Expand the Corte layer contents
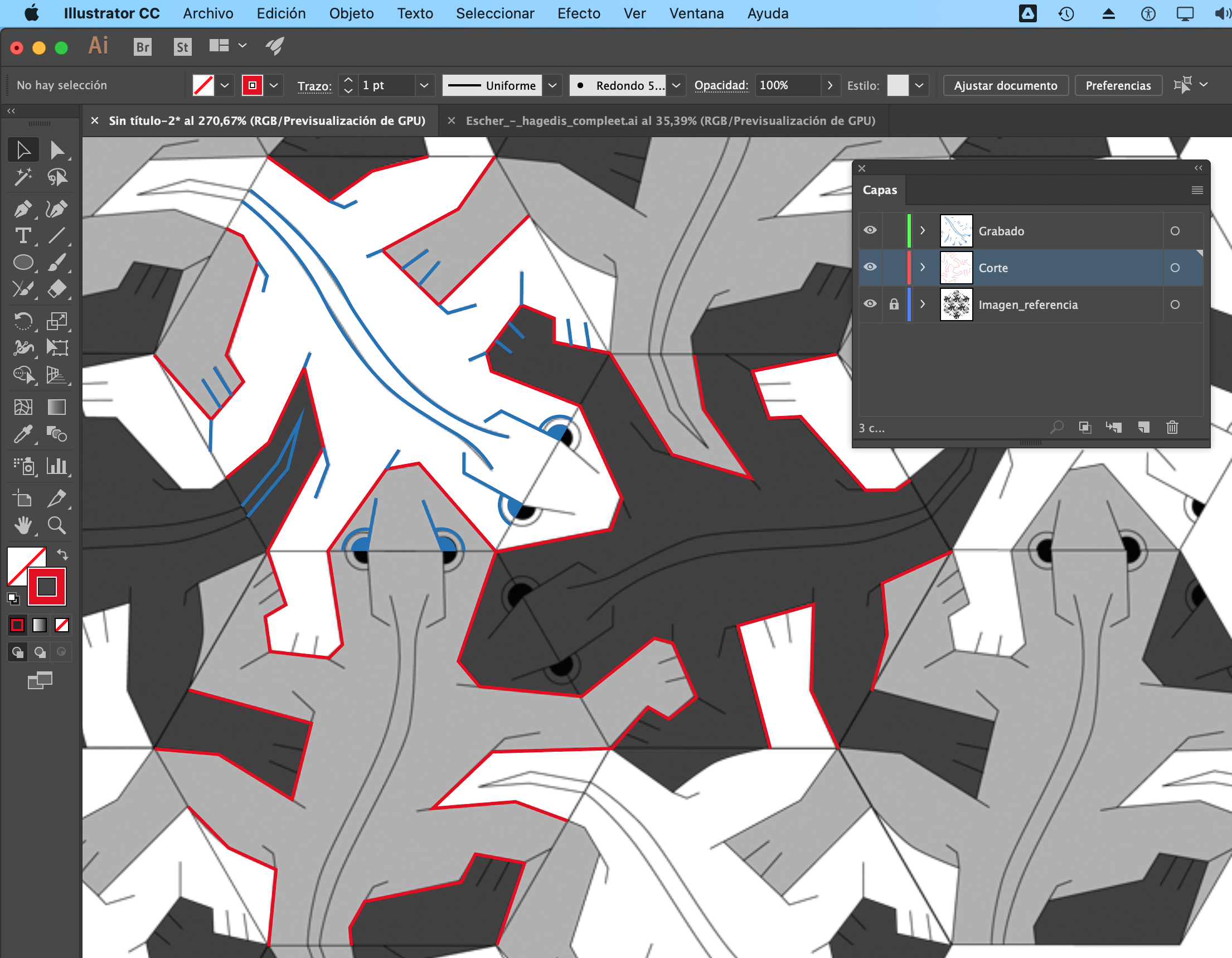Screen dimensions: 1232x958 pos(923,267)
